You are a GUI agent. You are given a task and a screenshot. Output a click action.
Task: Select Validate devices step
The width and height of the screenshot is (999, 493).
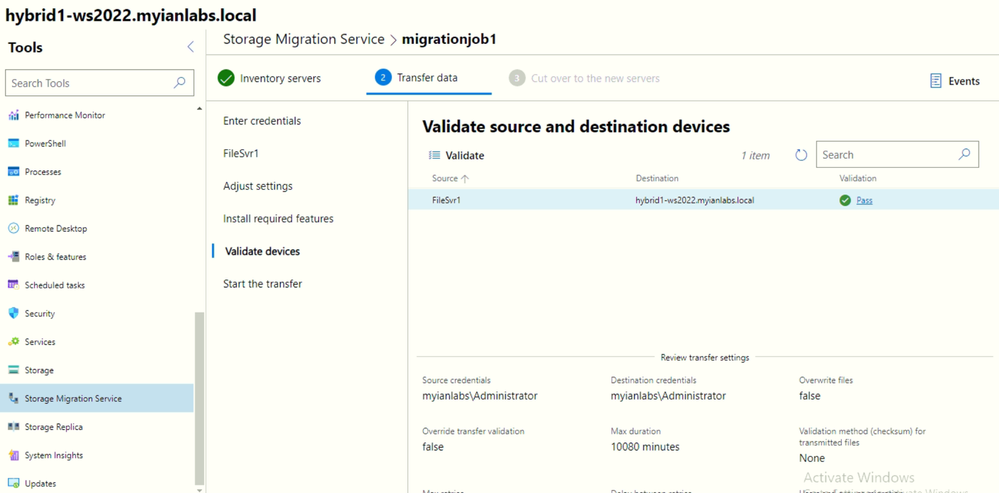pyautogui.click(x=262, y=252)
